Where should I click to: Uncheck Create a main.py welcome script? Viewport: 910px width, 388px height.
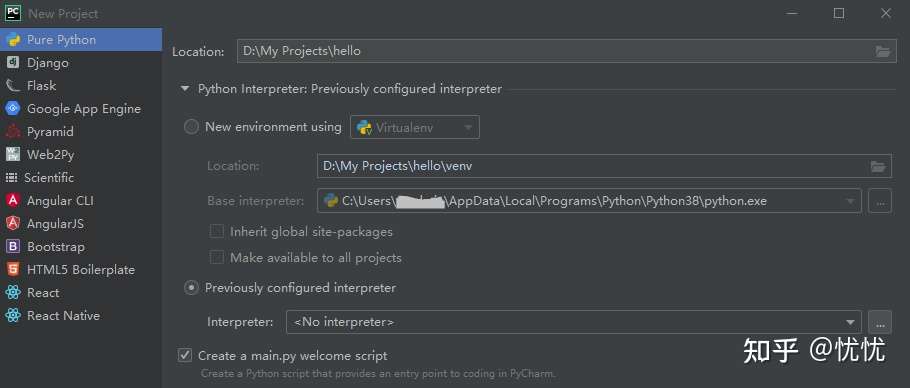pos(185,355)
